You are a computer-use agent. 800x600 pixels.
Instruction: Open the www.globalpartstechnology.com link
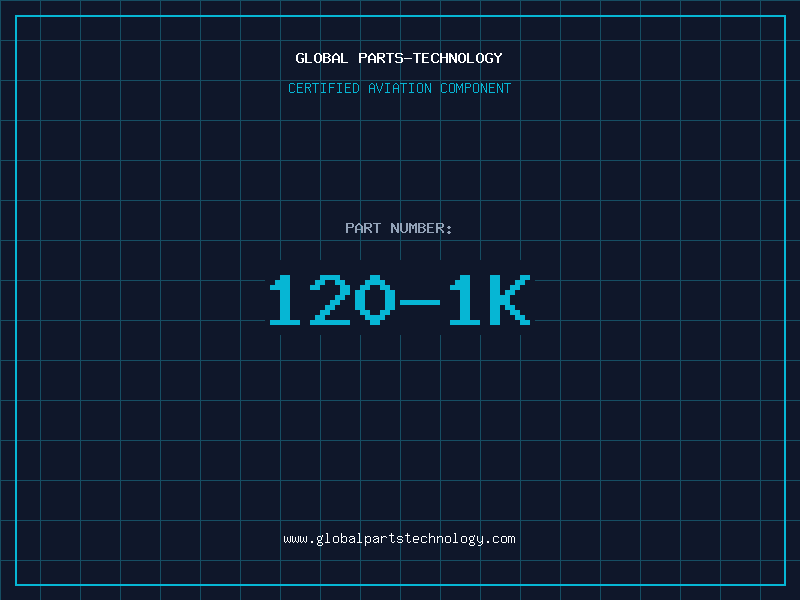coord(399,539)
